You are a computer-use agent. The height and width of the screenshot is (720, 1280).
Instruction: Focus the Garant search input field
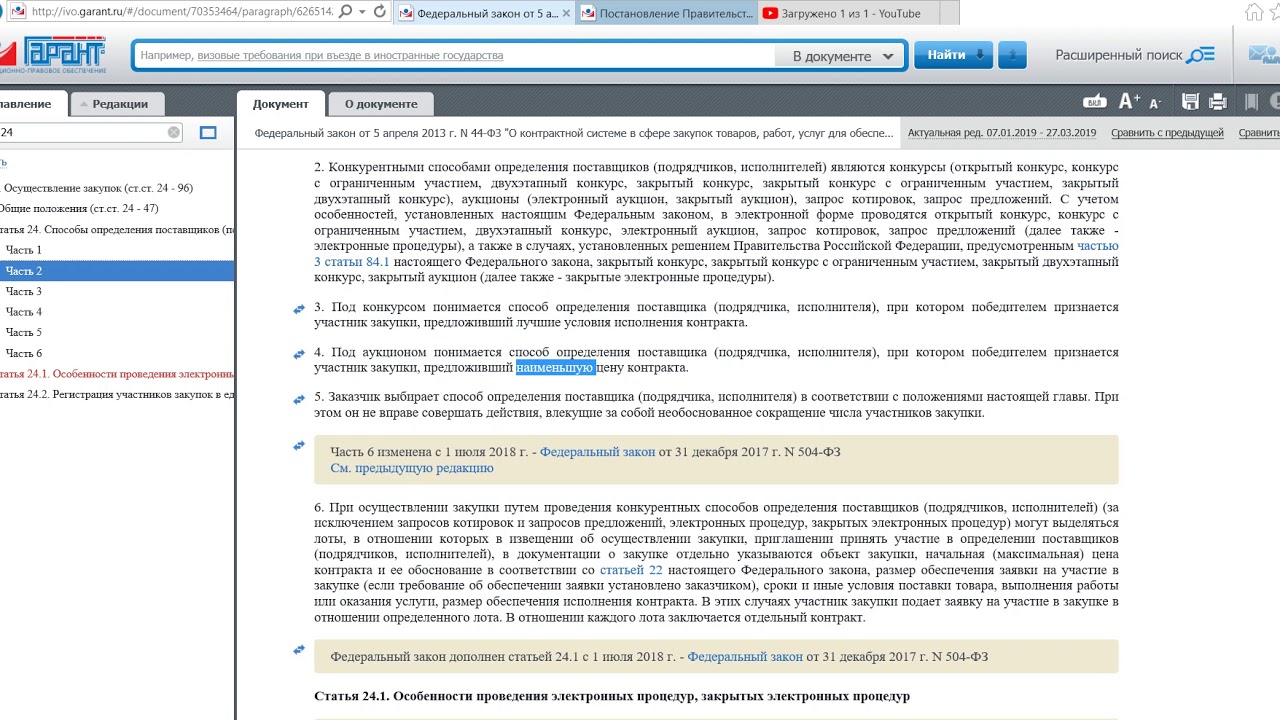pos(455,56)
